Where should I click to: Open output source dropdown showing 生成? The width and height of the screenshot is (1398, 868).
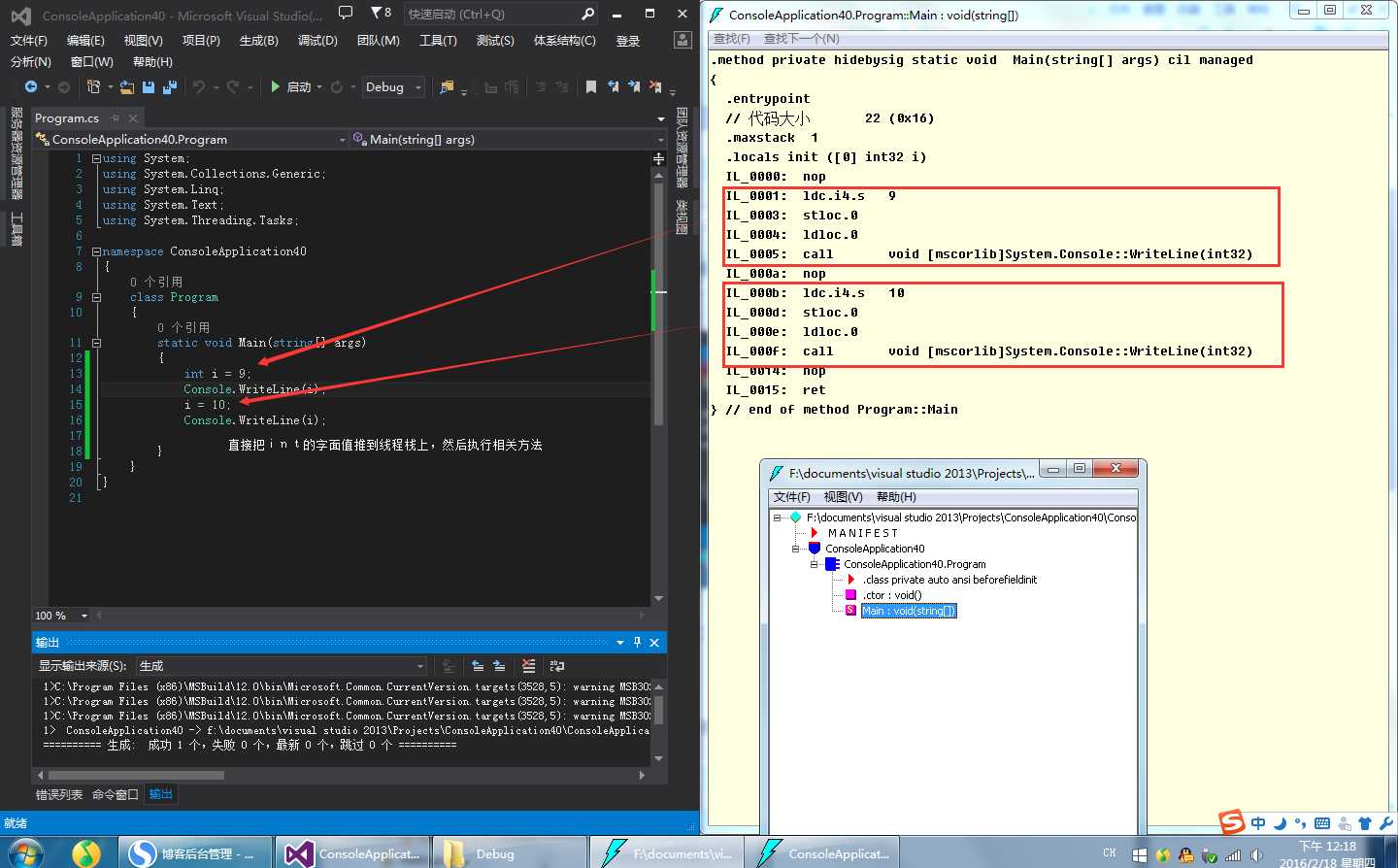click(x=282, y=666)
